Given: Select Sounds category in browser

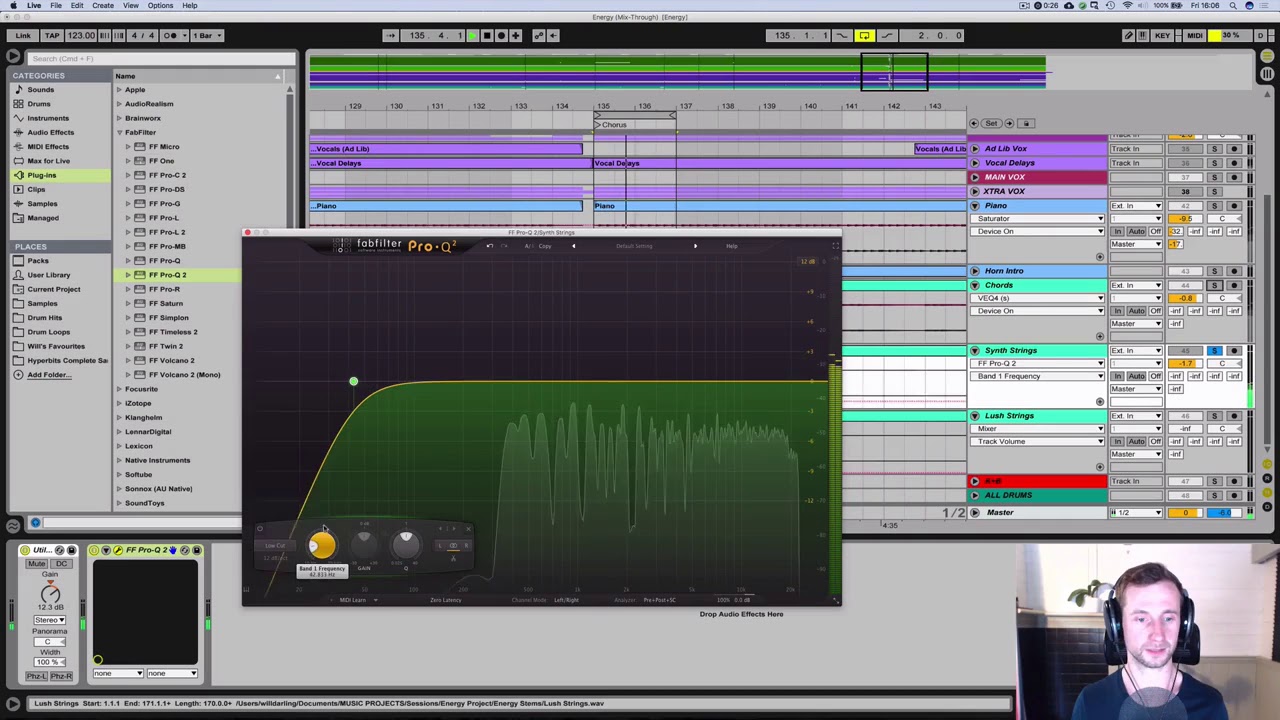Looking at the screenshot, I should point(41,90).
